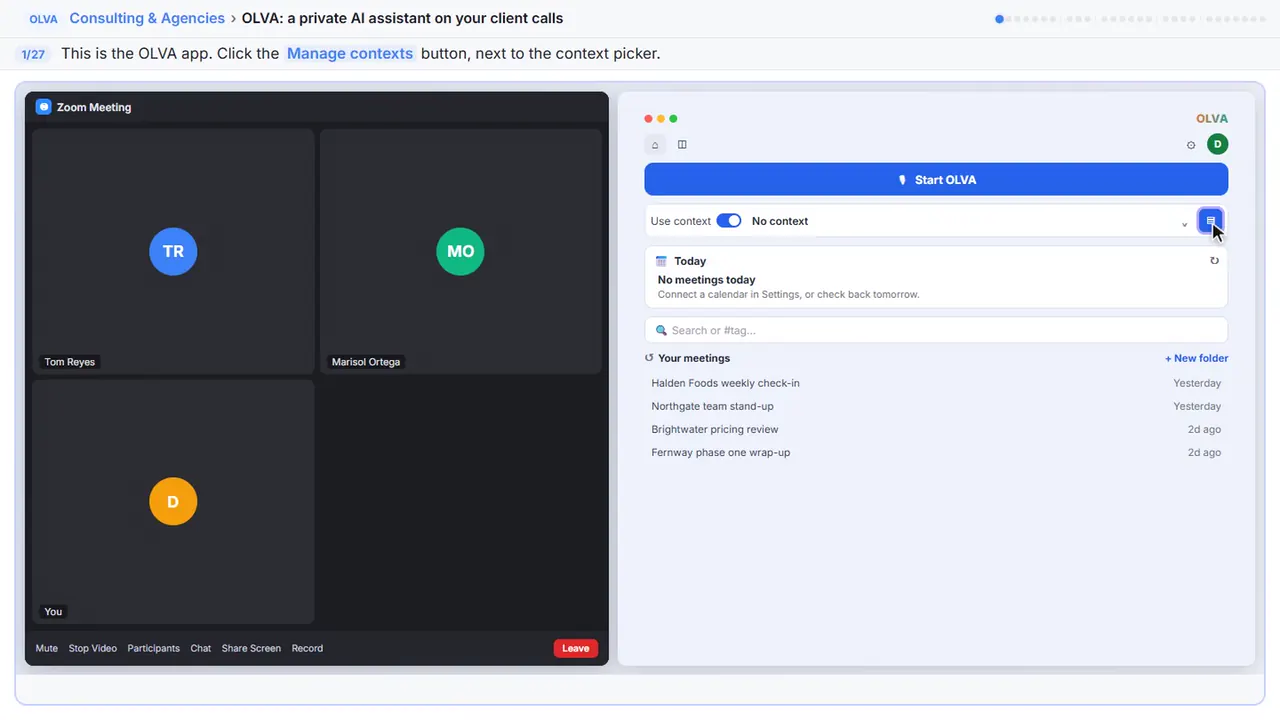
Task: Click the Zoom Meeting logo icon
Action: pos(43,107)
